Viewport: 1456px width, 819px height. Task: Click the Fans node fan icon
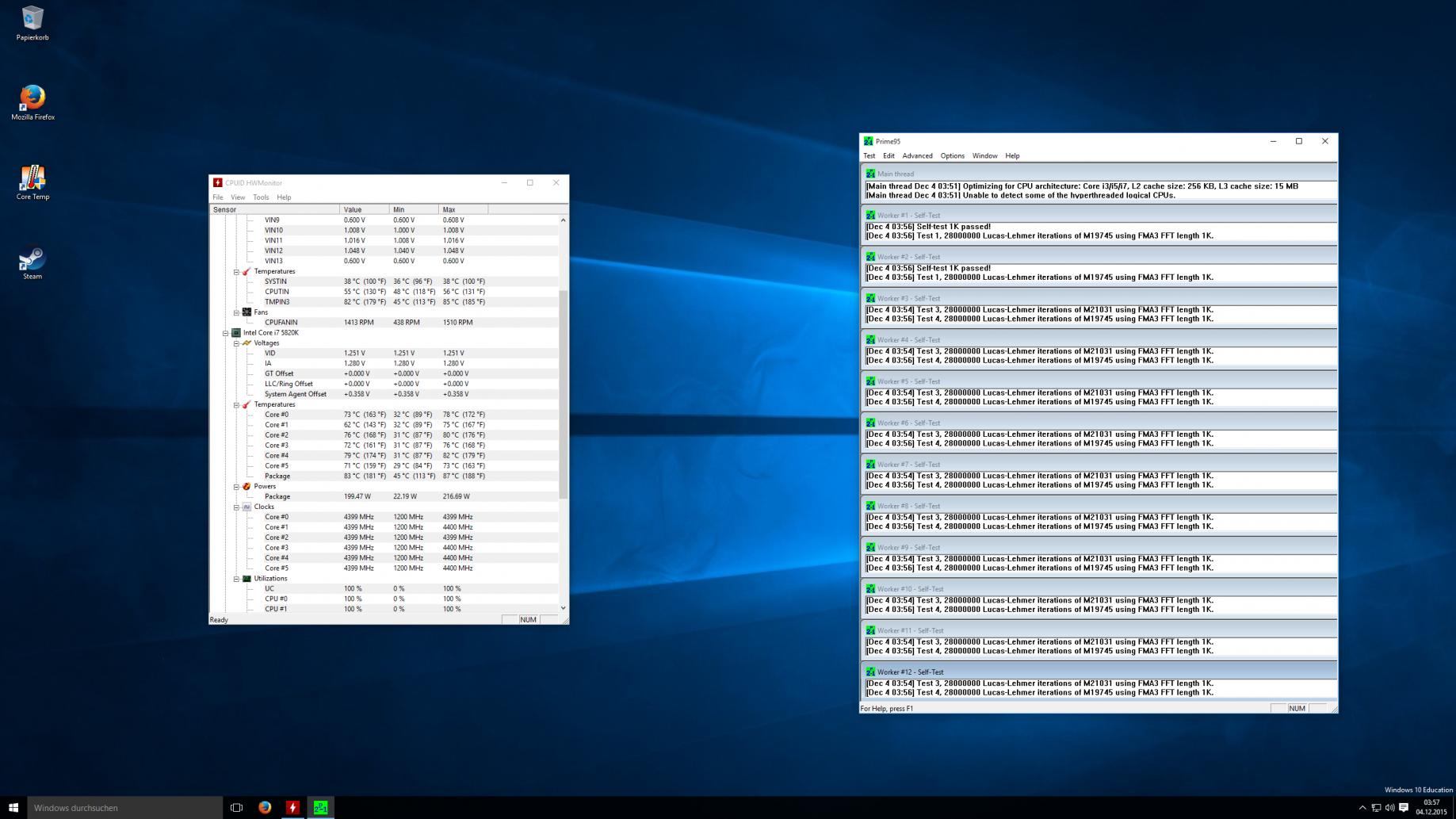pos(246,312)
